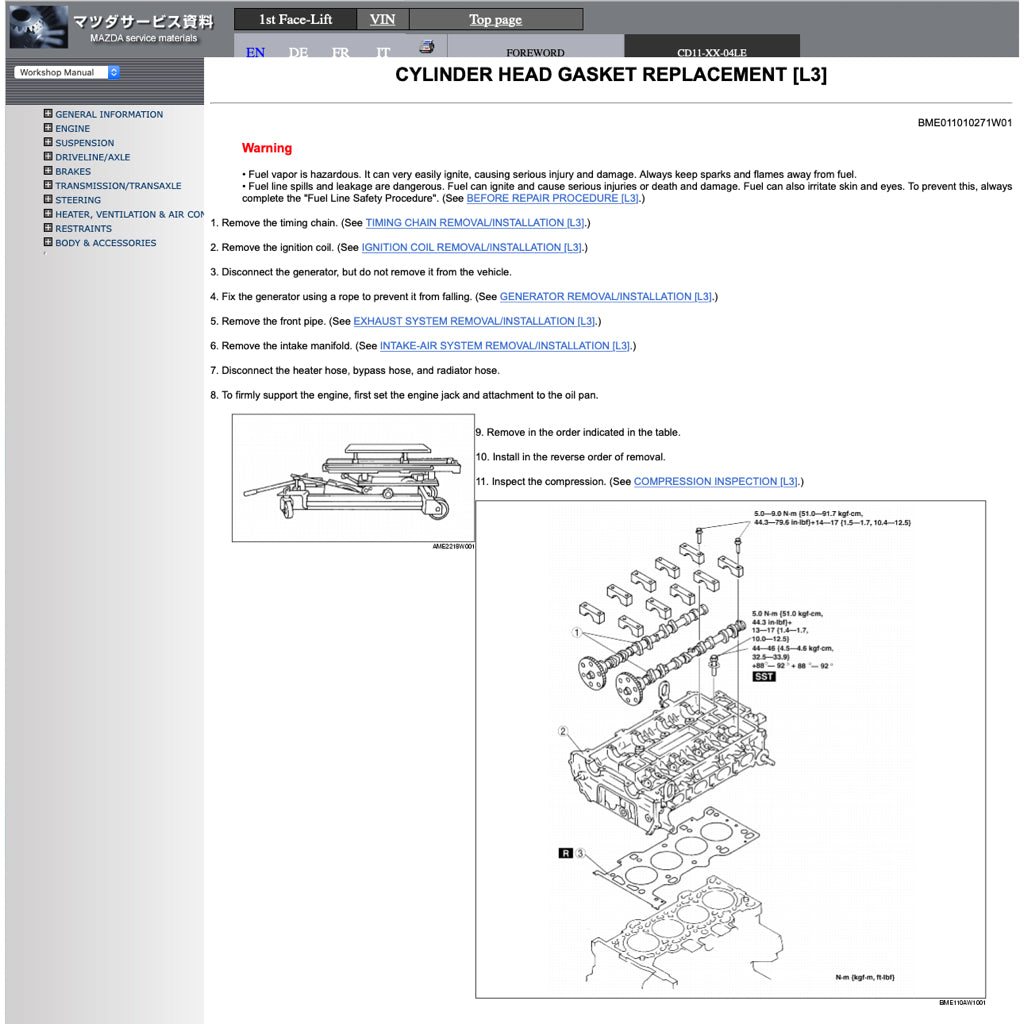
Task: Expand the TRANSMISSION/TRANSAXLE category
Action: coord(47,185)
